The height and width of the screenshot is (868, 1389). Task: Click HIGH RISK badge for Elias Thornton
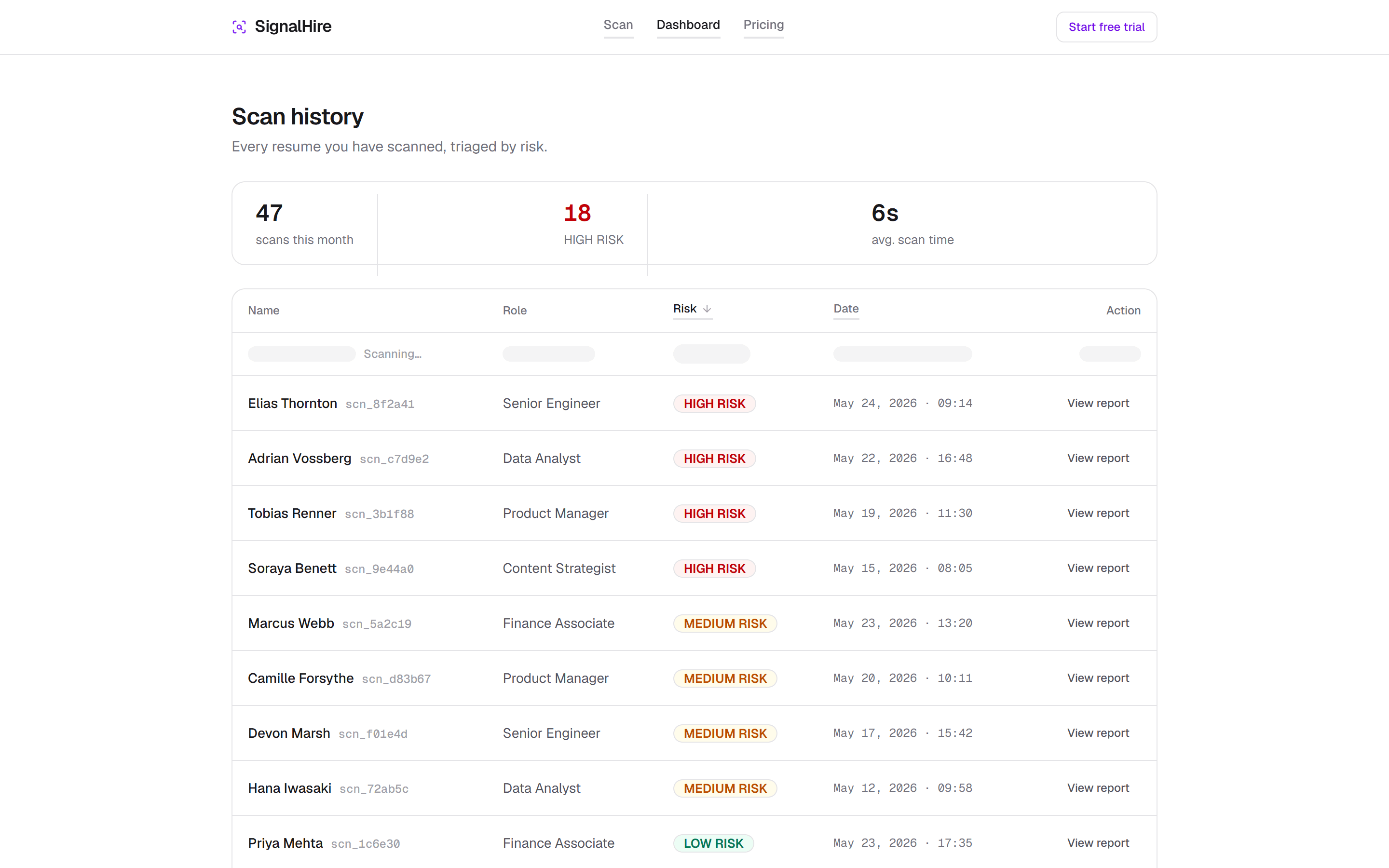click(715, 404)
